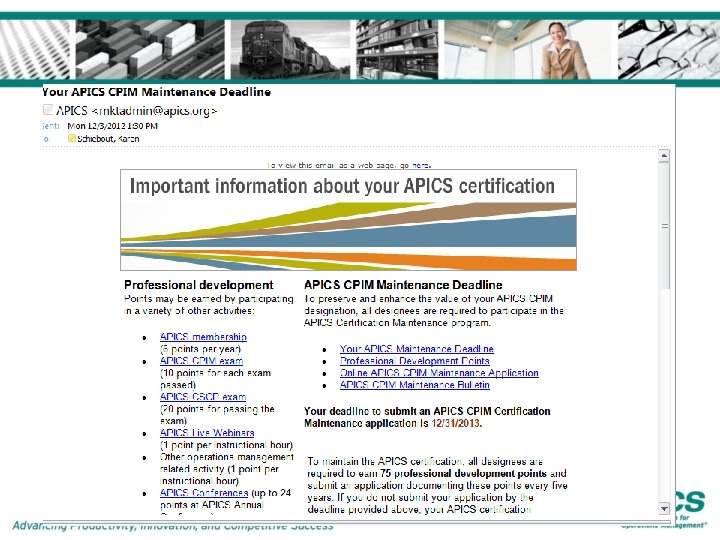Click the scrollbar down arrow
Image resolution: width=720 pixels, height=540 pixels.
coord(664,508)
